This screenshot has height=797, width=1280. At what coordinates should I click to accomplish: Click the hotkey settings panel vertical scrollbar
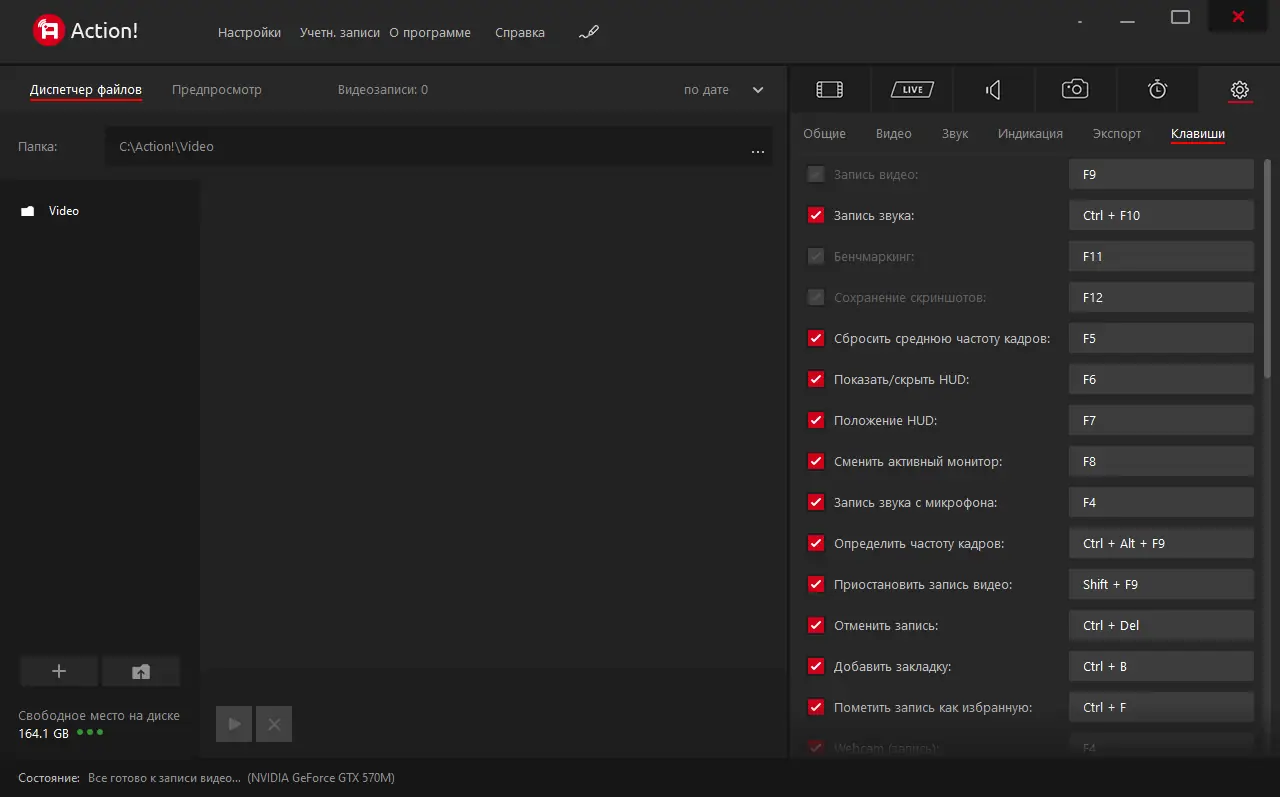(1268, 268)
